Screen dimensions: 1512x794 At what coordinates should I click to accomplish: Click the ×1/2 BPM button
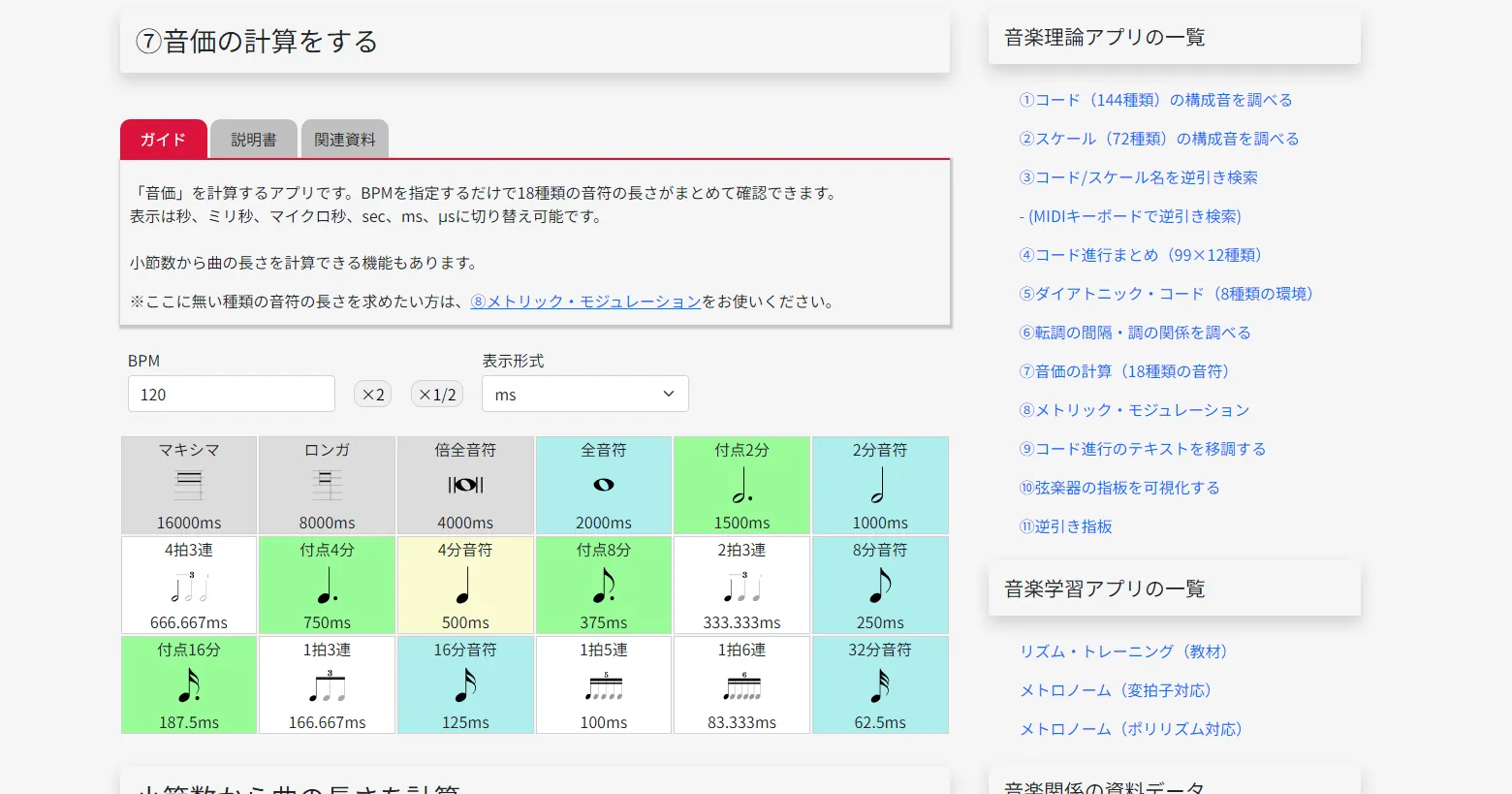point(437,394)
